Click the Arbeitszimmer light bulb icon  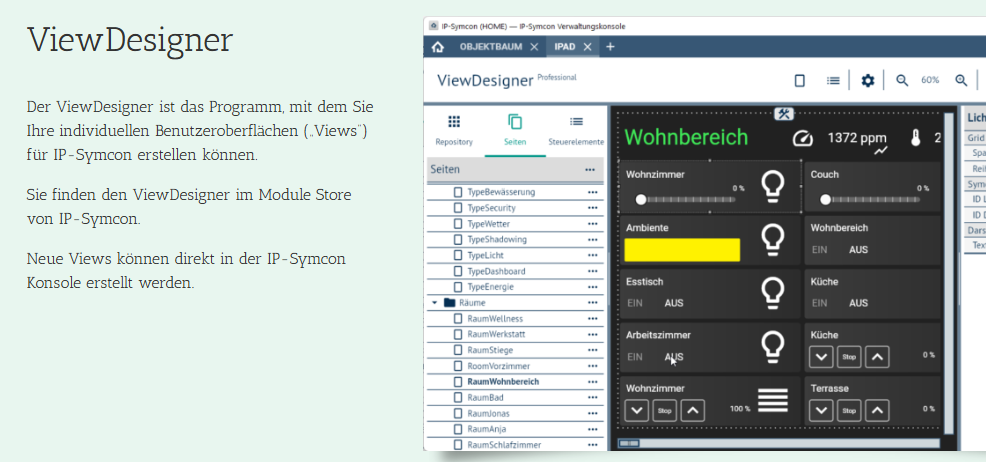[772, 348]
